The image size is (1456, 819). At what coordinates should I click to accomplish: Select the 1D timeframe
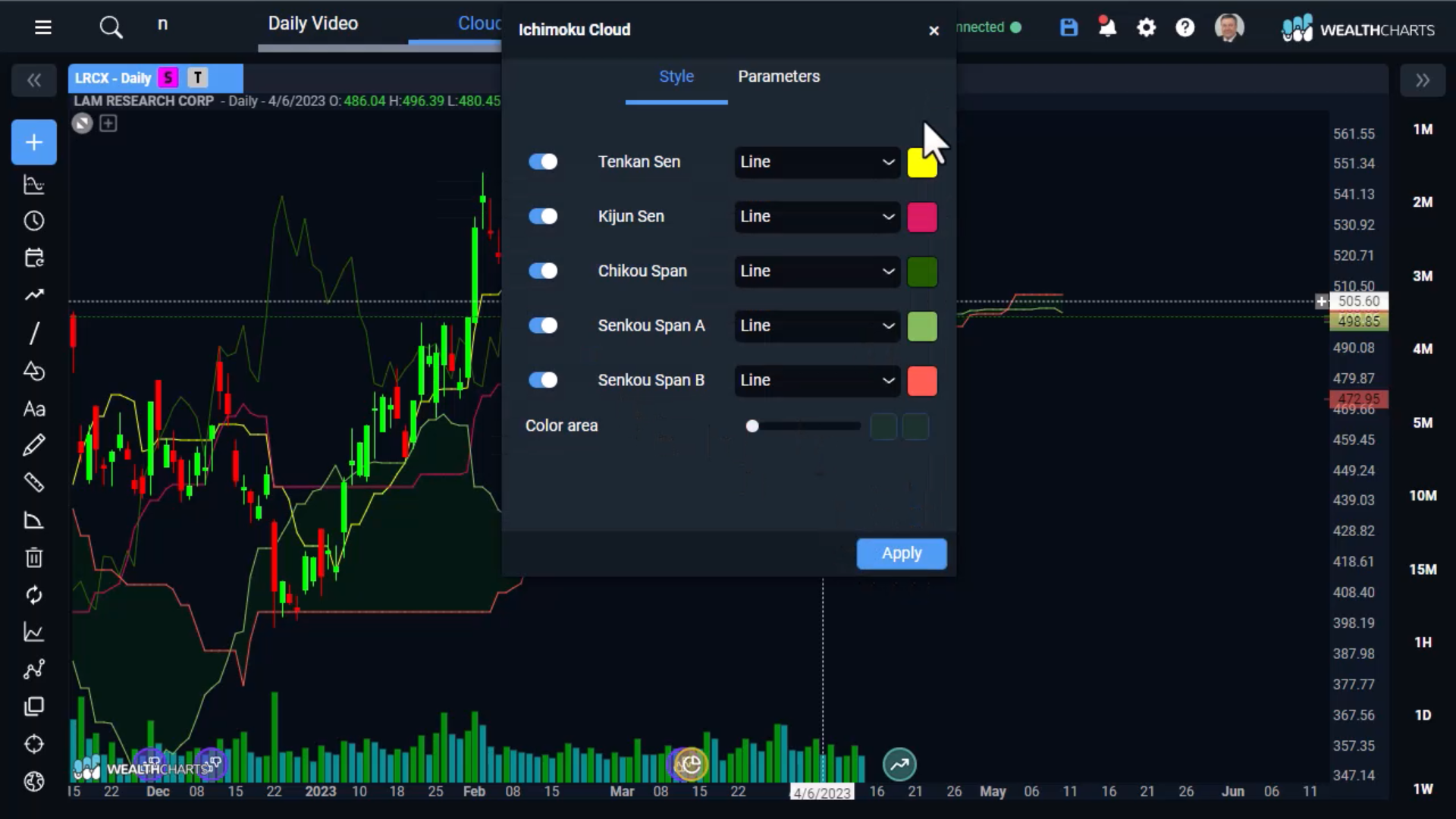coord(1423,715)
